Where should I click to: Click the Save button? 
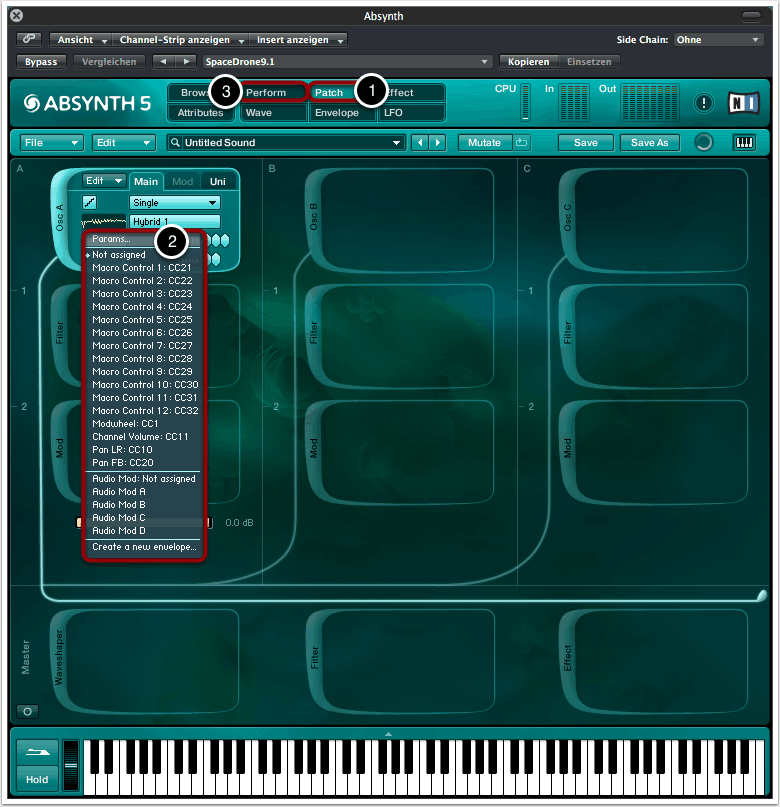coord(586,143)
